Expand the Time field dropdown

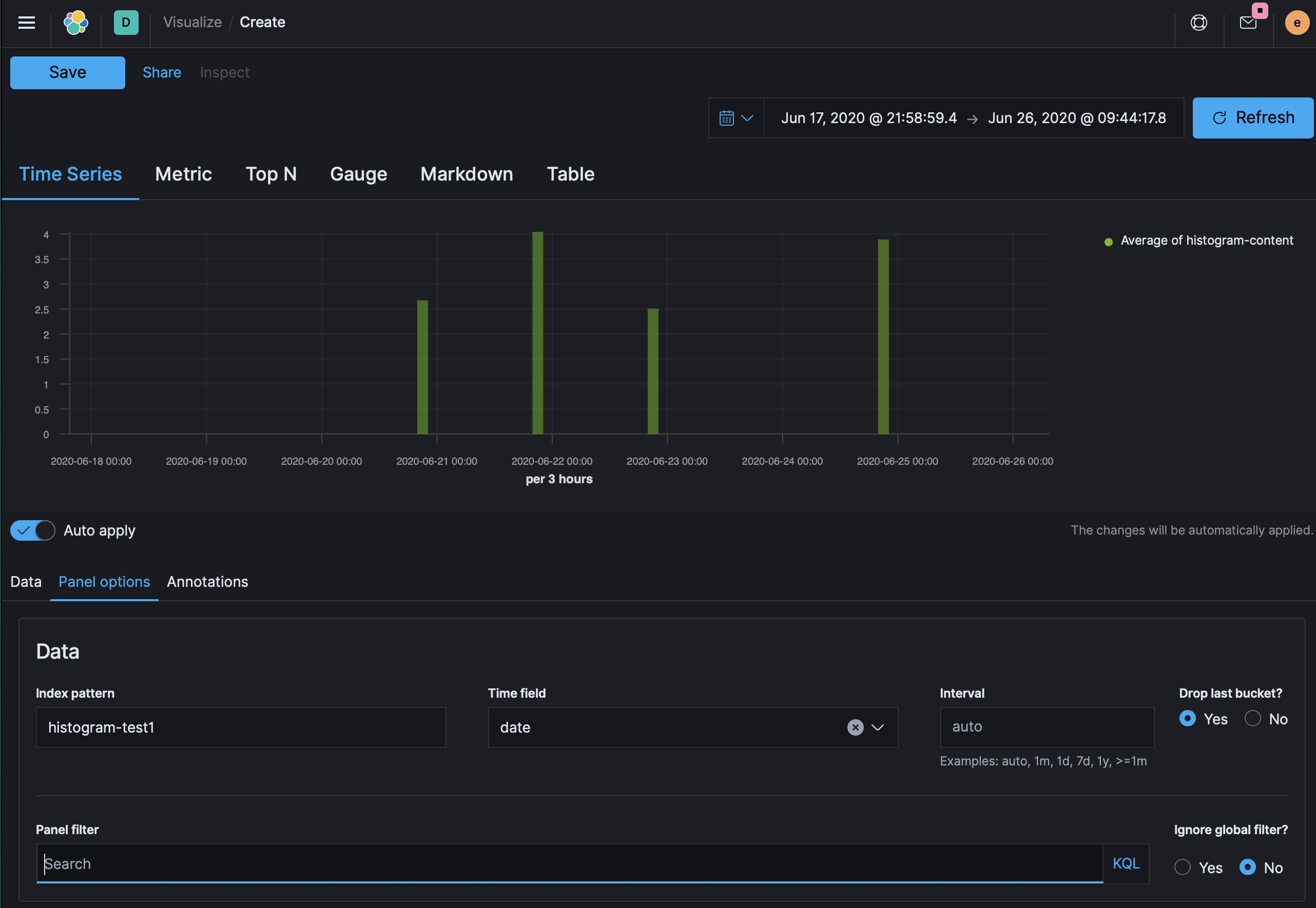click(x=878, y=727)
